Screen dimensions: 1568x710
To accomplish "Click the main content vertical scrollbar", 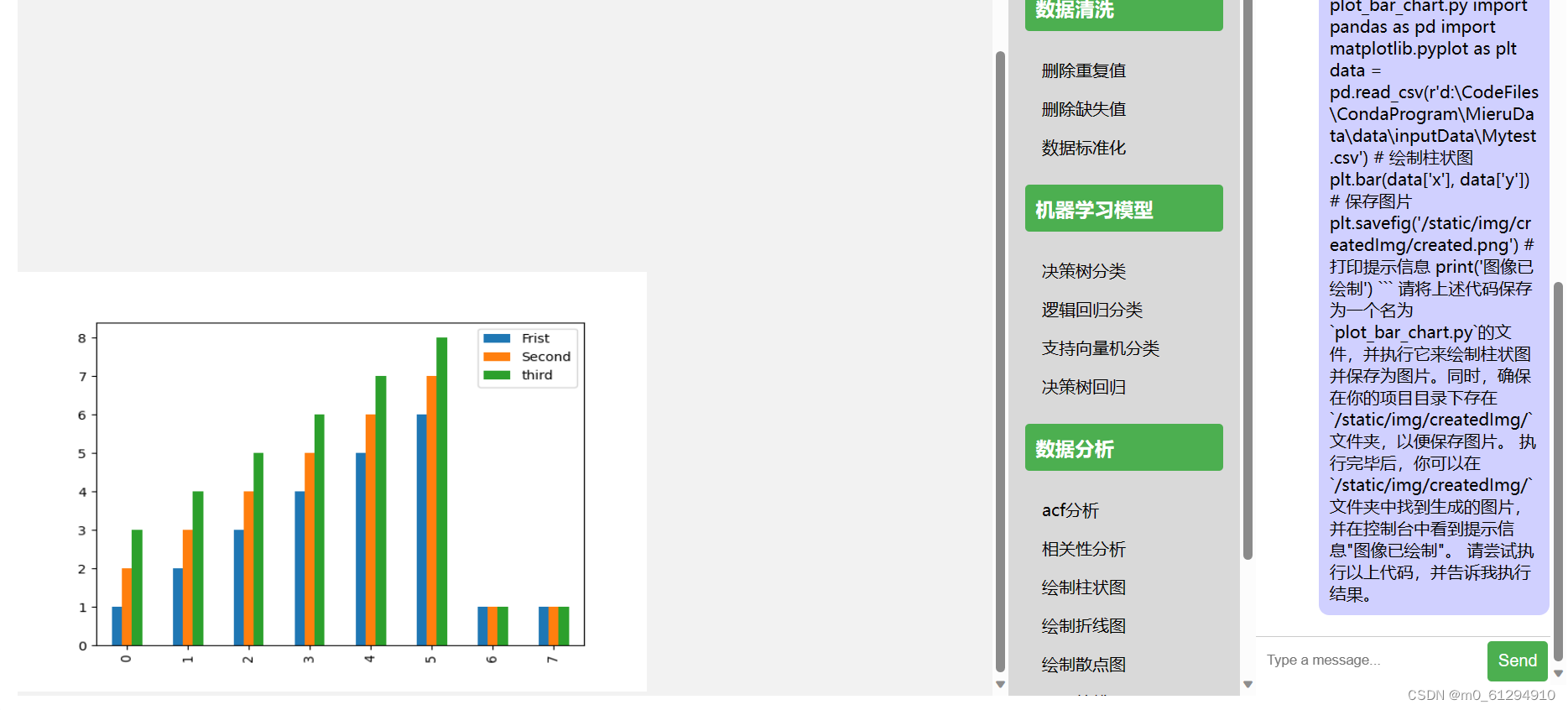I will pos(1000,362).
